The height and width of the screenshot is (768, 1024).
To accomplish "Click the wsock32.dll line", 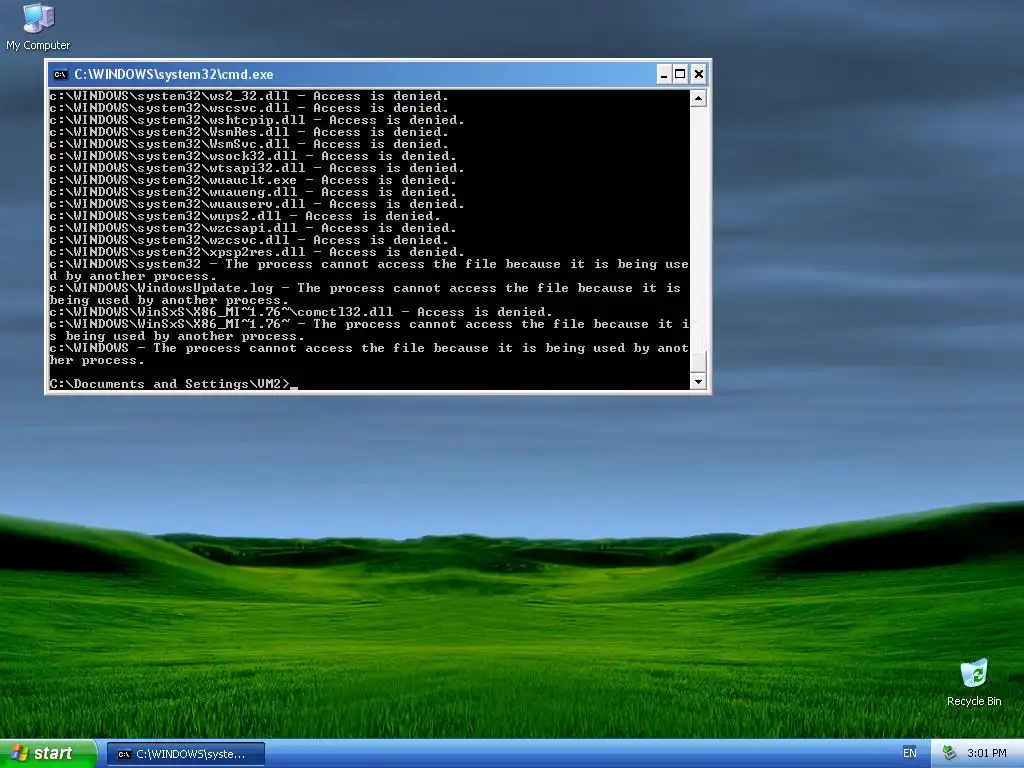I will 253,156.
